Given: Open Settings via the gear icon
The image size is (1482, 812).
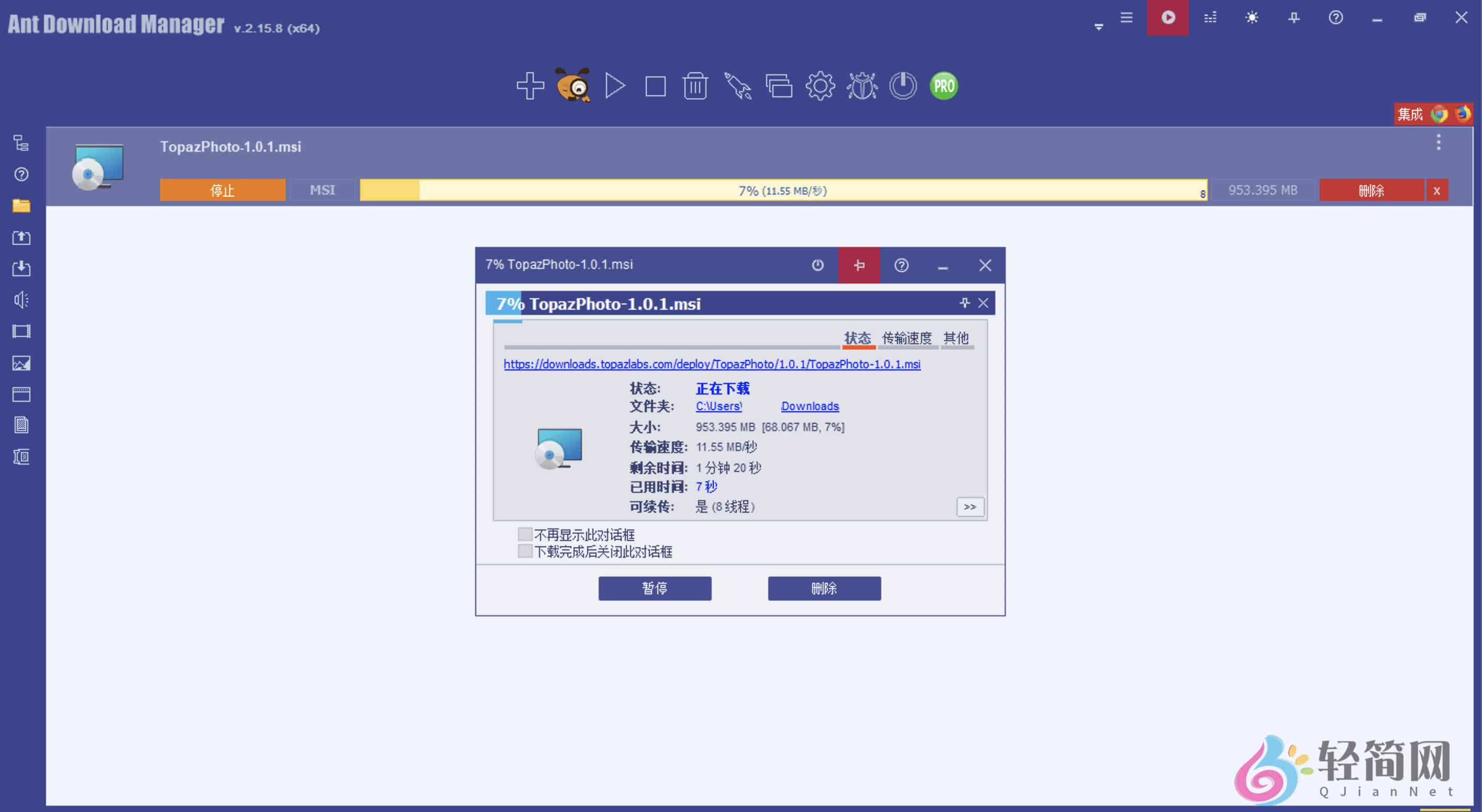Looking at the screenshot, I should tap(819, 86).
